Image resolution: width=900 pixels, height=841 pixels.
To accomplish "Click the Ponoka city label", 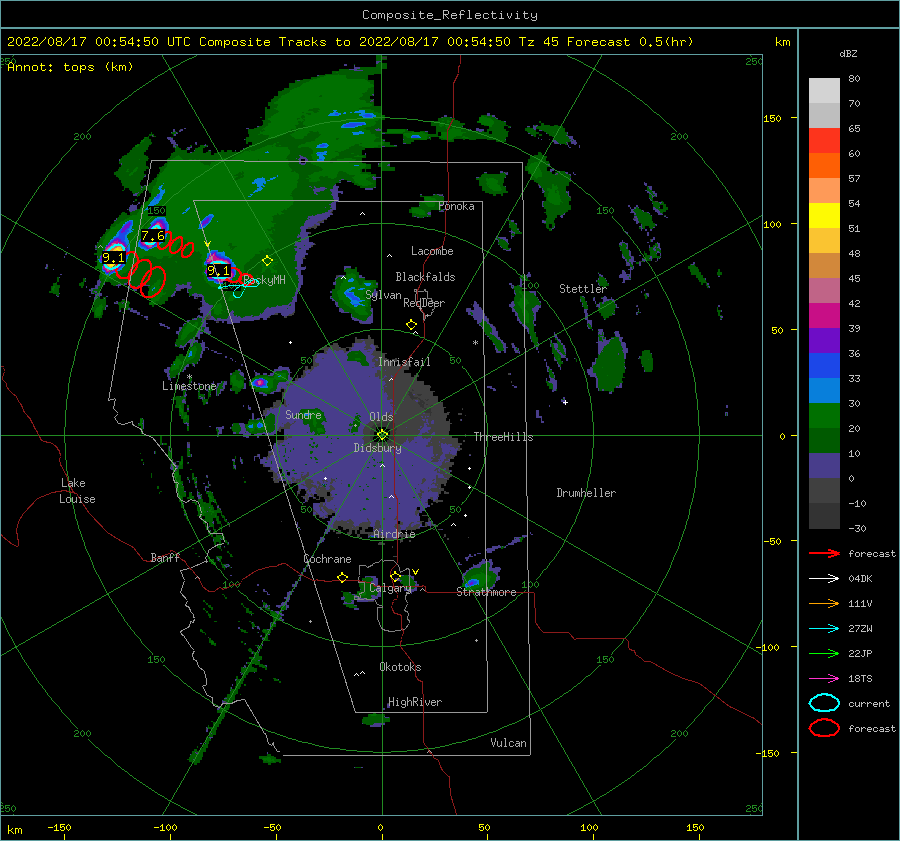I will 456,206.
